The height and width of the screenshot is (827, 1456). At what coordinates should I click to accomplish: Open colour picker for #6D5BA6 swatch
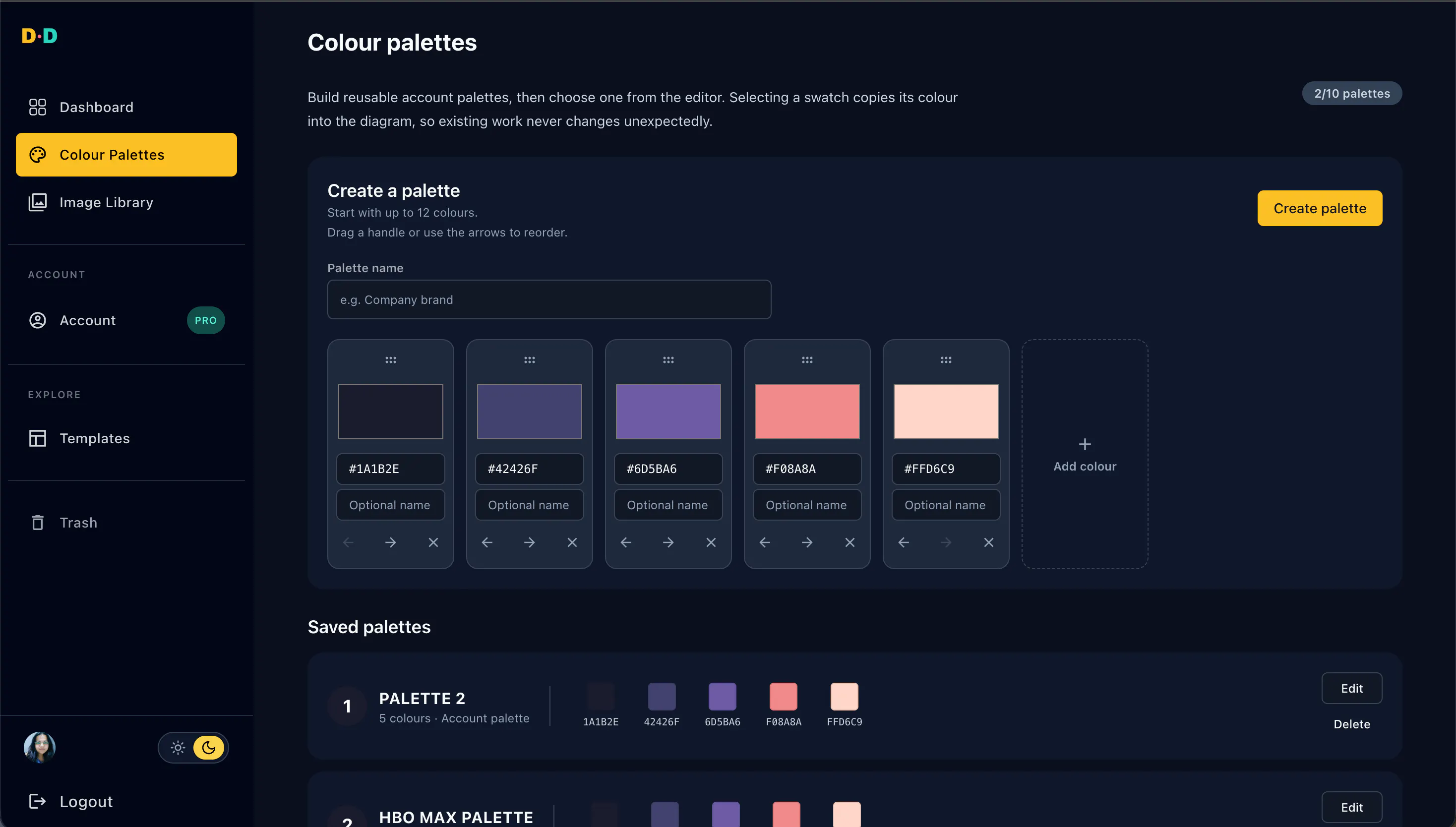tap(668, 411)
